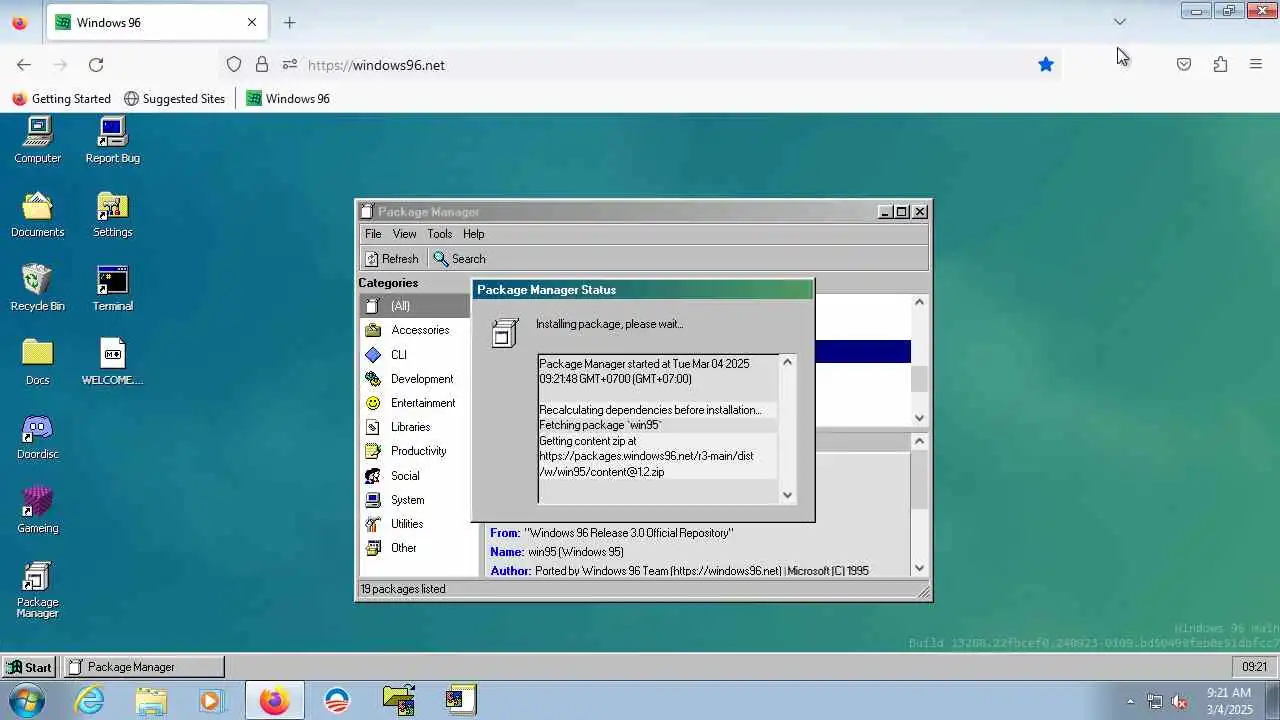This screenshot has width=1280, height=720.
Task: Click up arrow in status log scrollbar
Action: point(787,362)
